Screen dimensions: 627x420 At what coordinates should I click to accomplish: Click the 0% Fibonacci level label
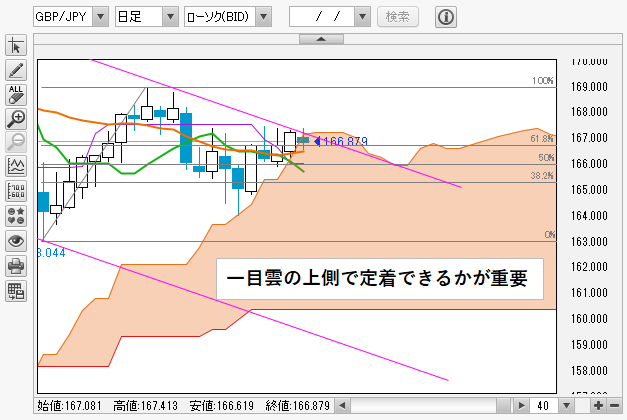tap(550, 235)
